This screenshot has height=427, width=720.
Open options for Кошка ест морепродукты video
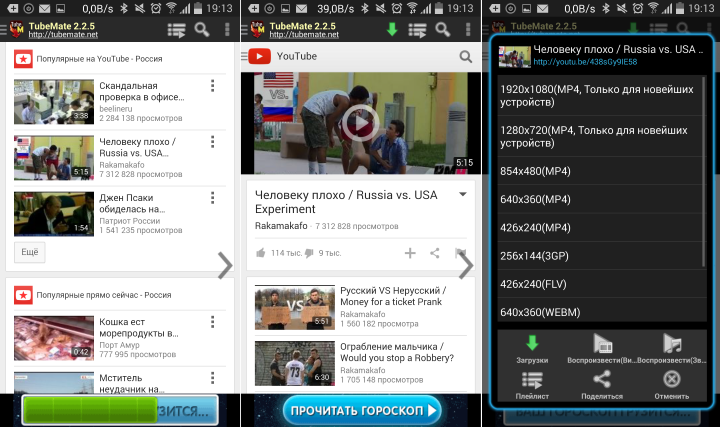(x=212, y=322)
